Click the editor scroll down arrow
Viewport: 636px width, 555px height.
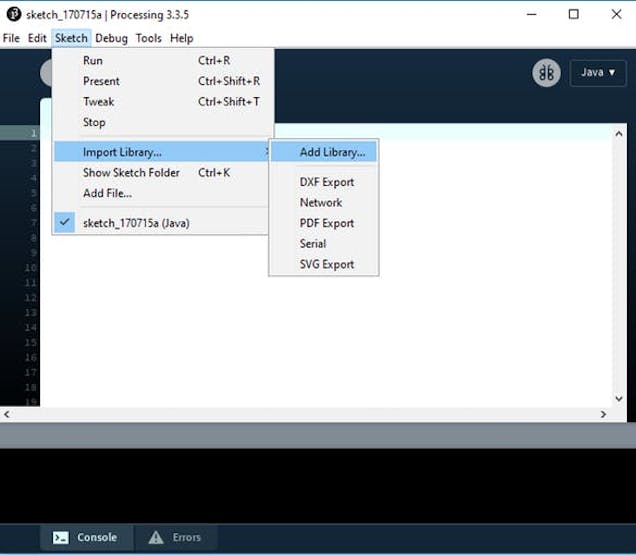[619, 398]
